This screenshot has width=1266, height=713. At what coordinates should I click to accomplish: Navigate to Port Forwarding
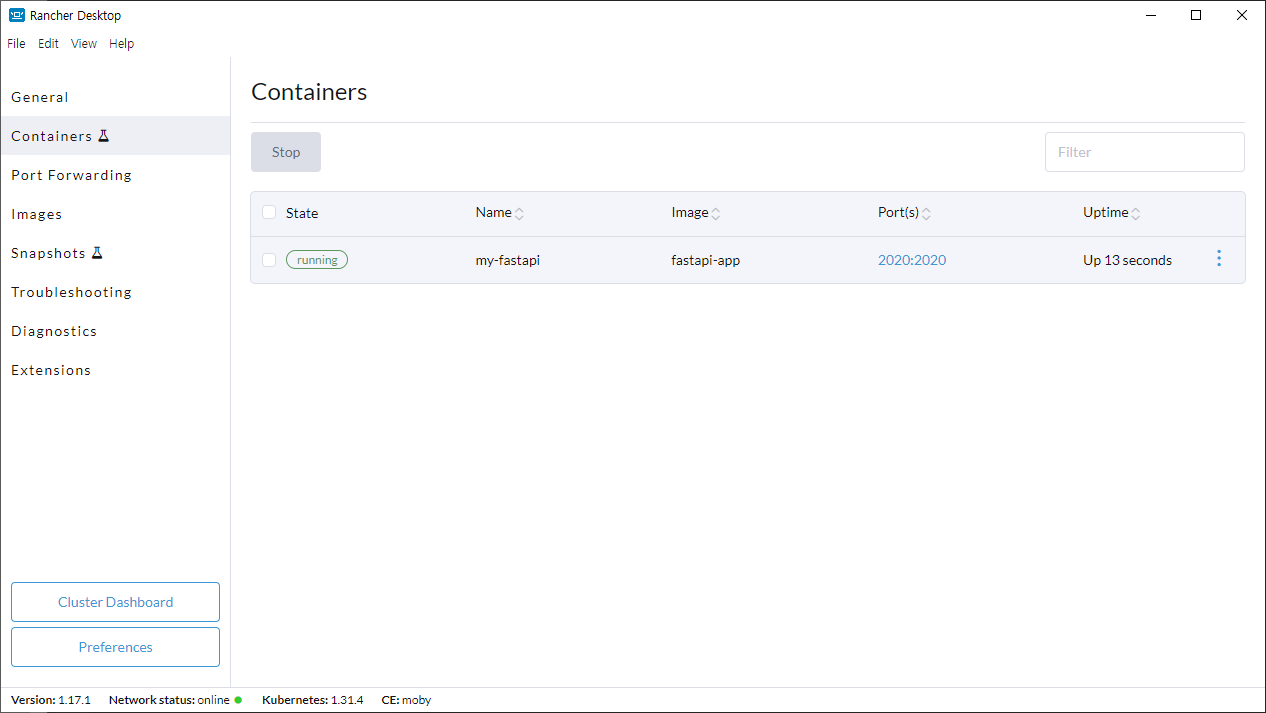coord(115,175)
